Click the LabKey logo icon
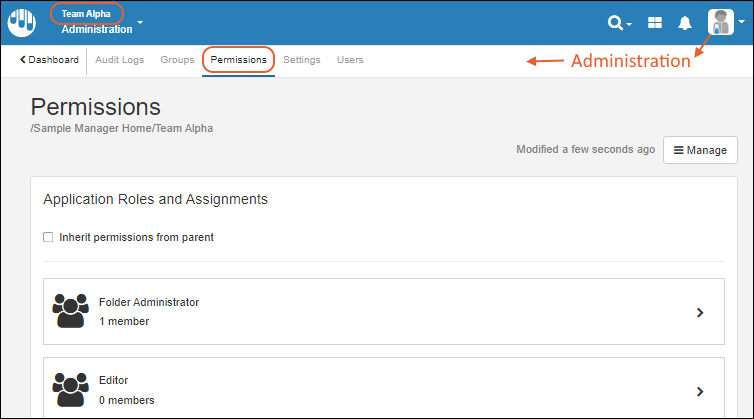 tap(23, 22)
